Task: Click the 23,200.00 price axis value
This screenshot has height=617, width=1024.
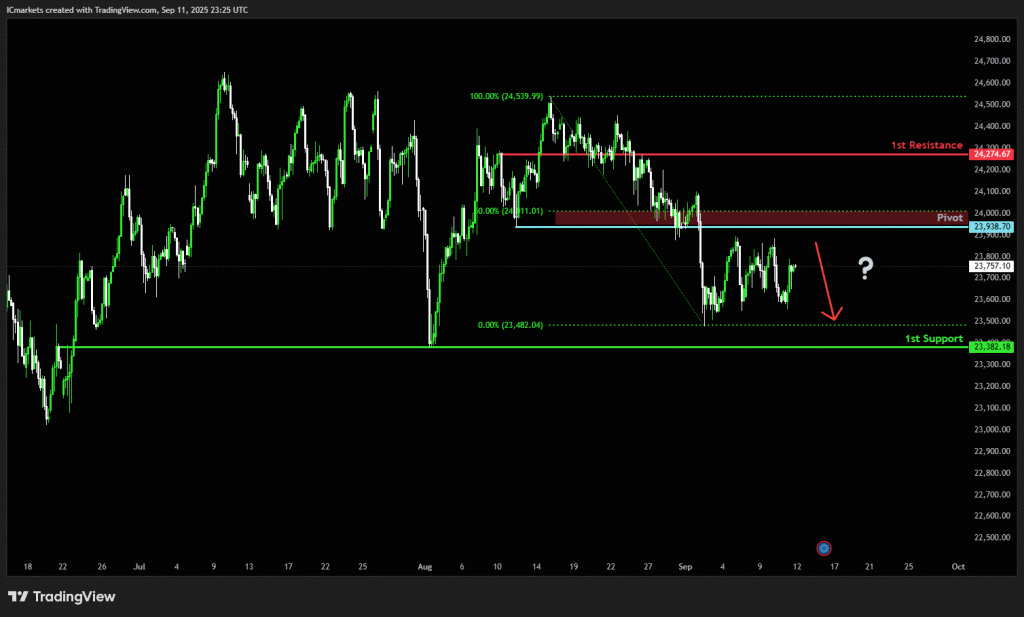Action: (x=992, y=386)
